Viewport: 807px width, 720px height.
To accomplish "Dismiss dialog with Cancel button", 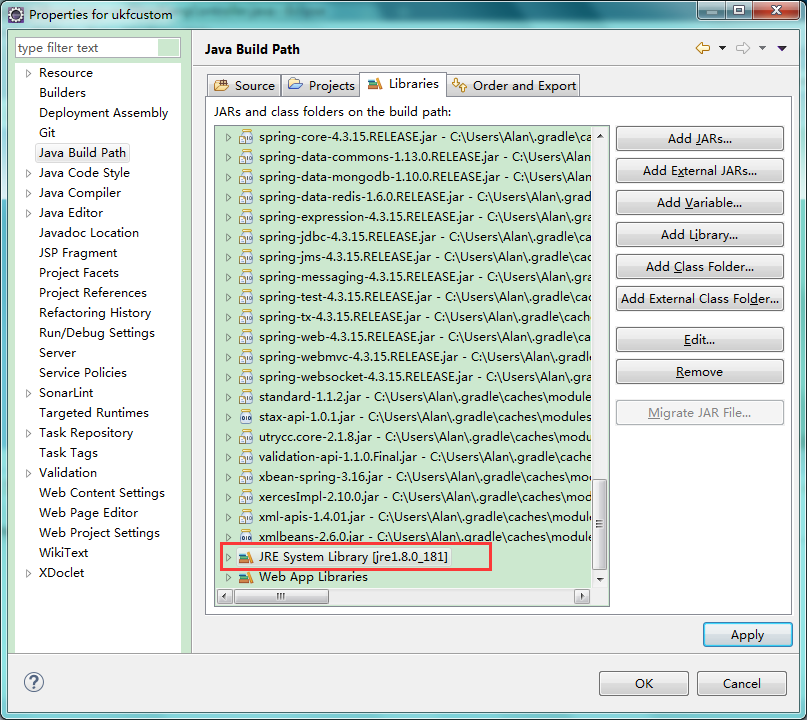I will point(742,683).
